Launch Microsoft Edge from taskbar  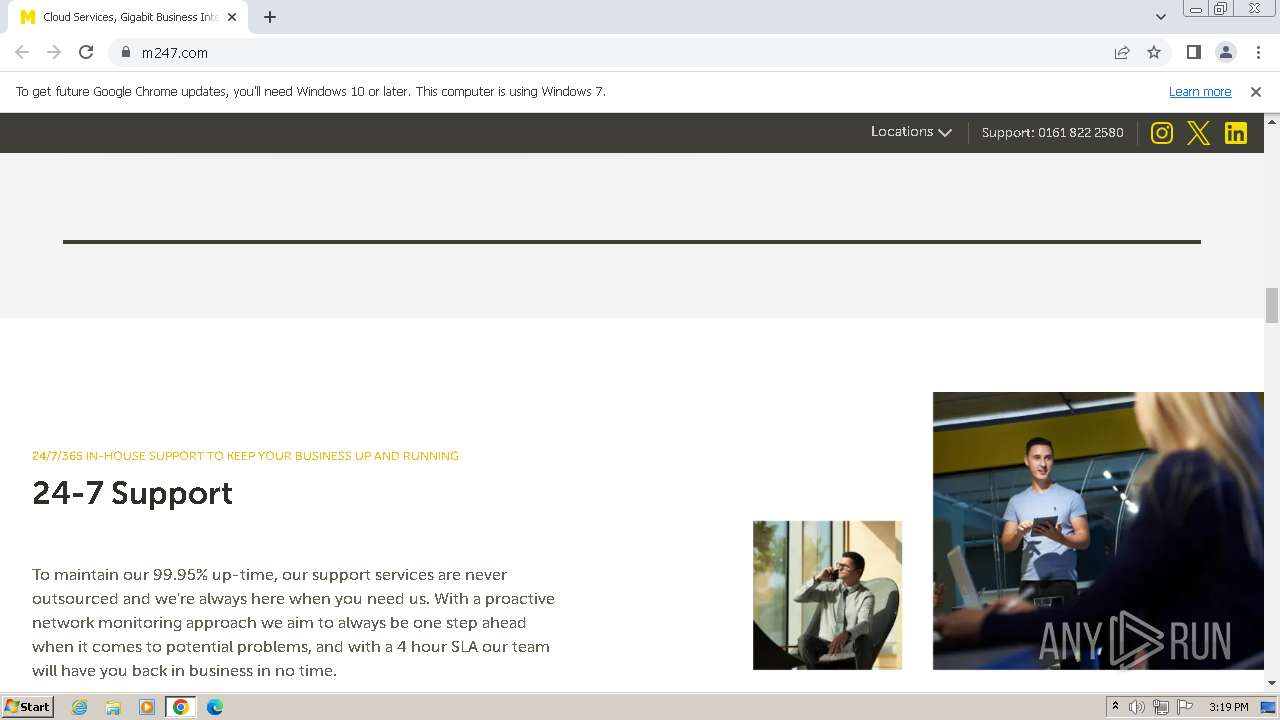215,707
